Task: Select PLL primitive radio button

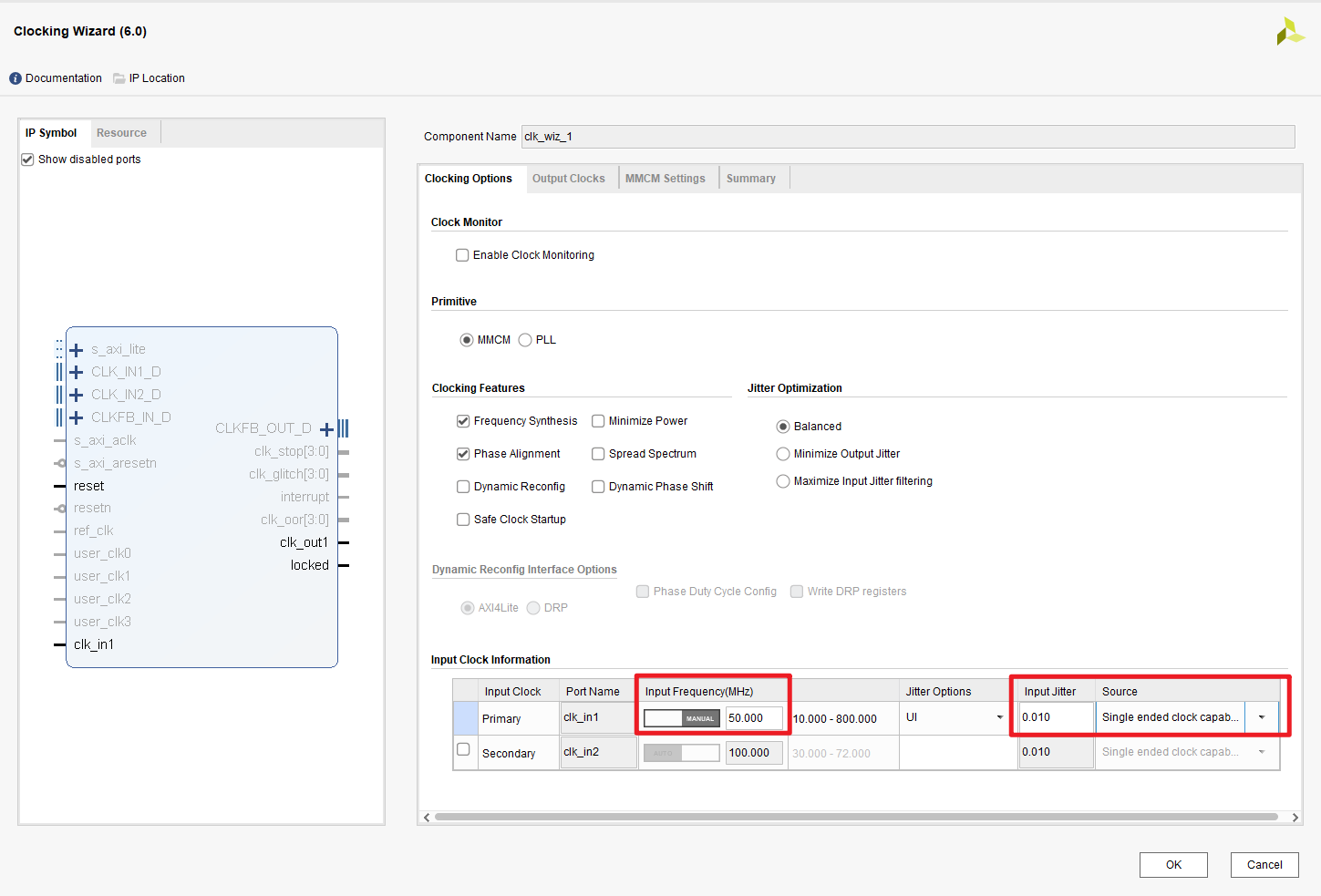Action: [x=525, y=340]
